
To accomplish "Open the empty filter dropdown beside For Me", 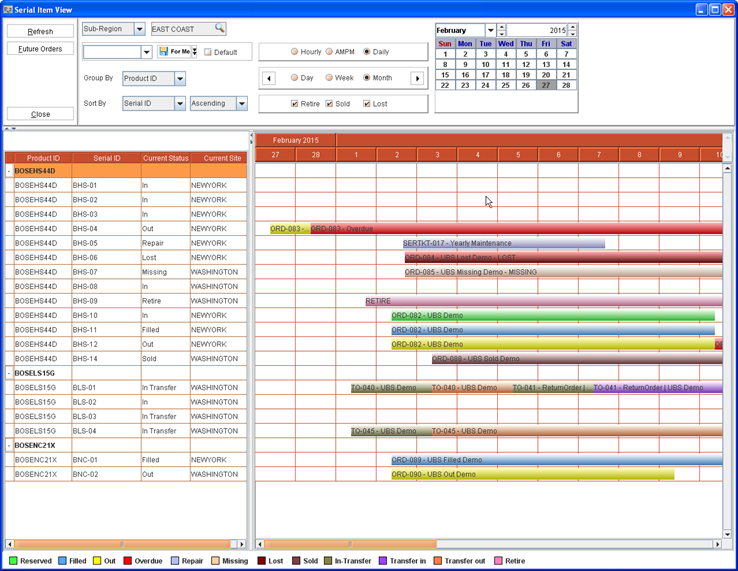I will click(x=146, y=52).
